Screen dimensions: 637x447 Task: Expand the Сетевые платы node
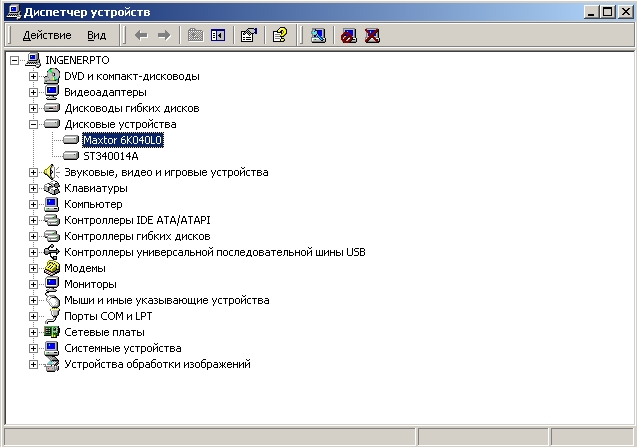click(34, 332)
